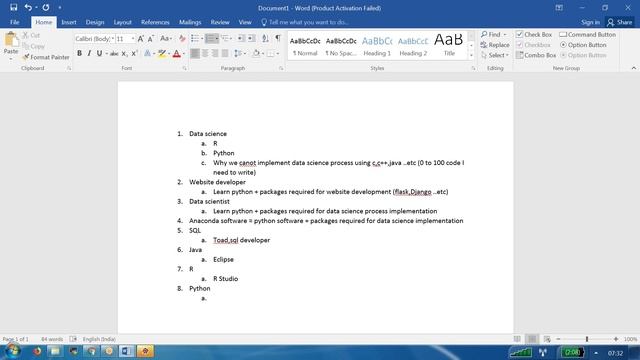Toggle Italic formatting
640x360 pixels.
pyautogui.click(x=89, y=53)
